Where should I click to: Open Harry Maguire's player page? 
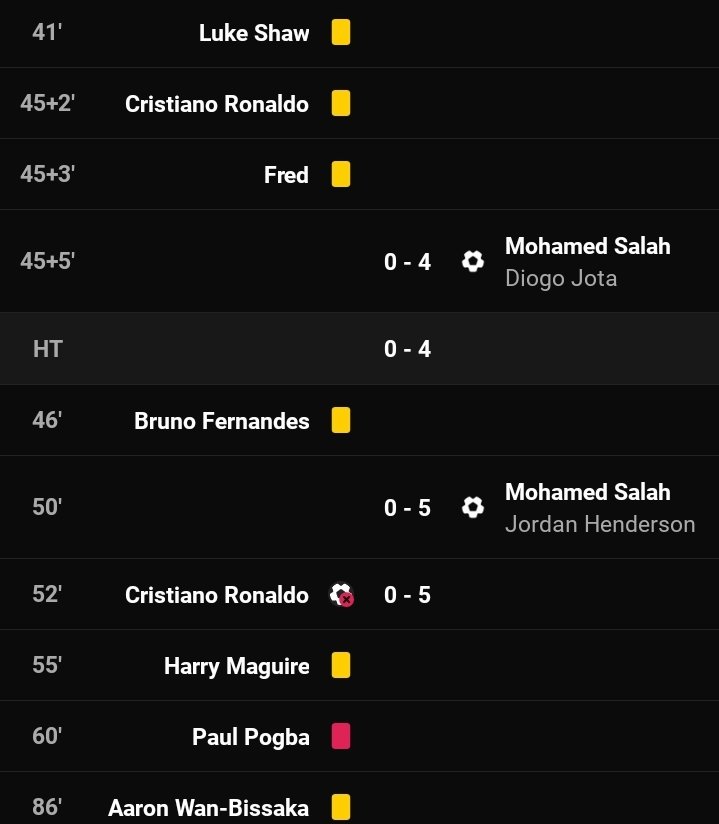(237, 666)
